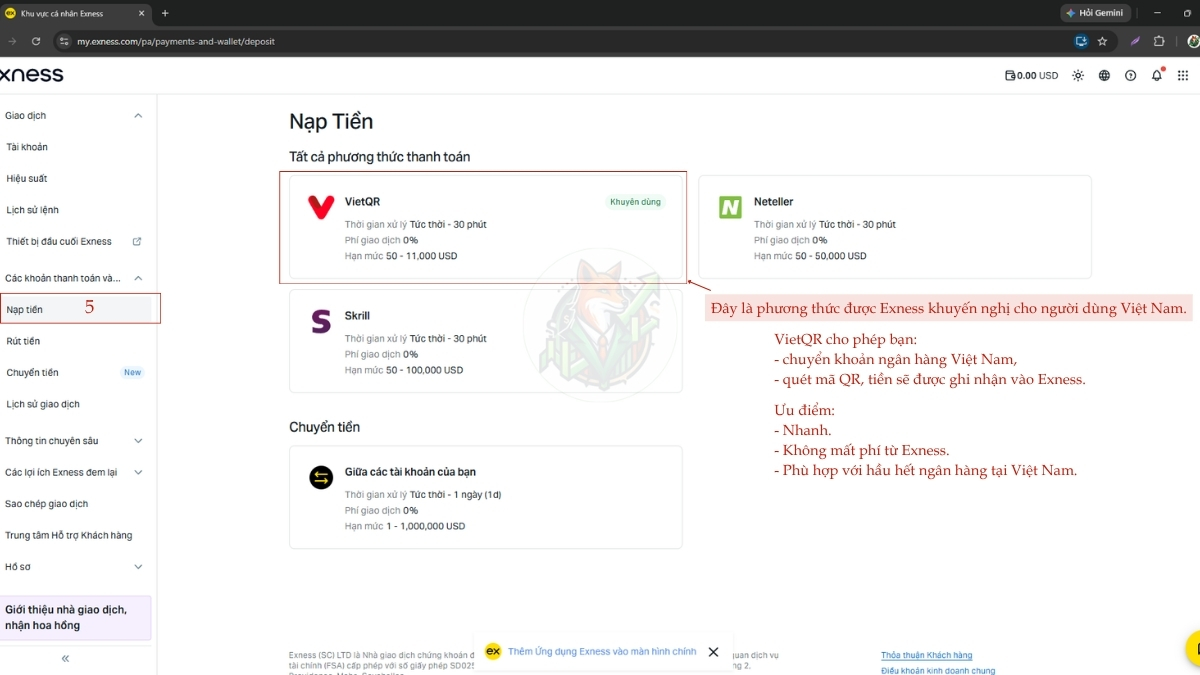1200x675 pixels.
Task: Click the green Neteller N logo
Action: [x=730, y=207]
